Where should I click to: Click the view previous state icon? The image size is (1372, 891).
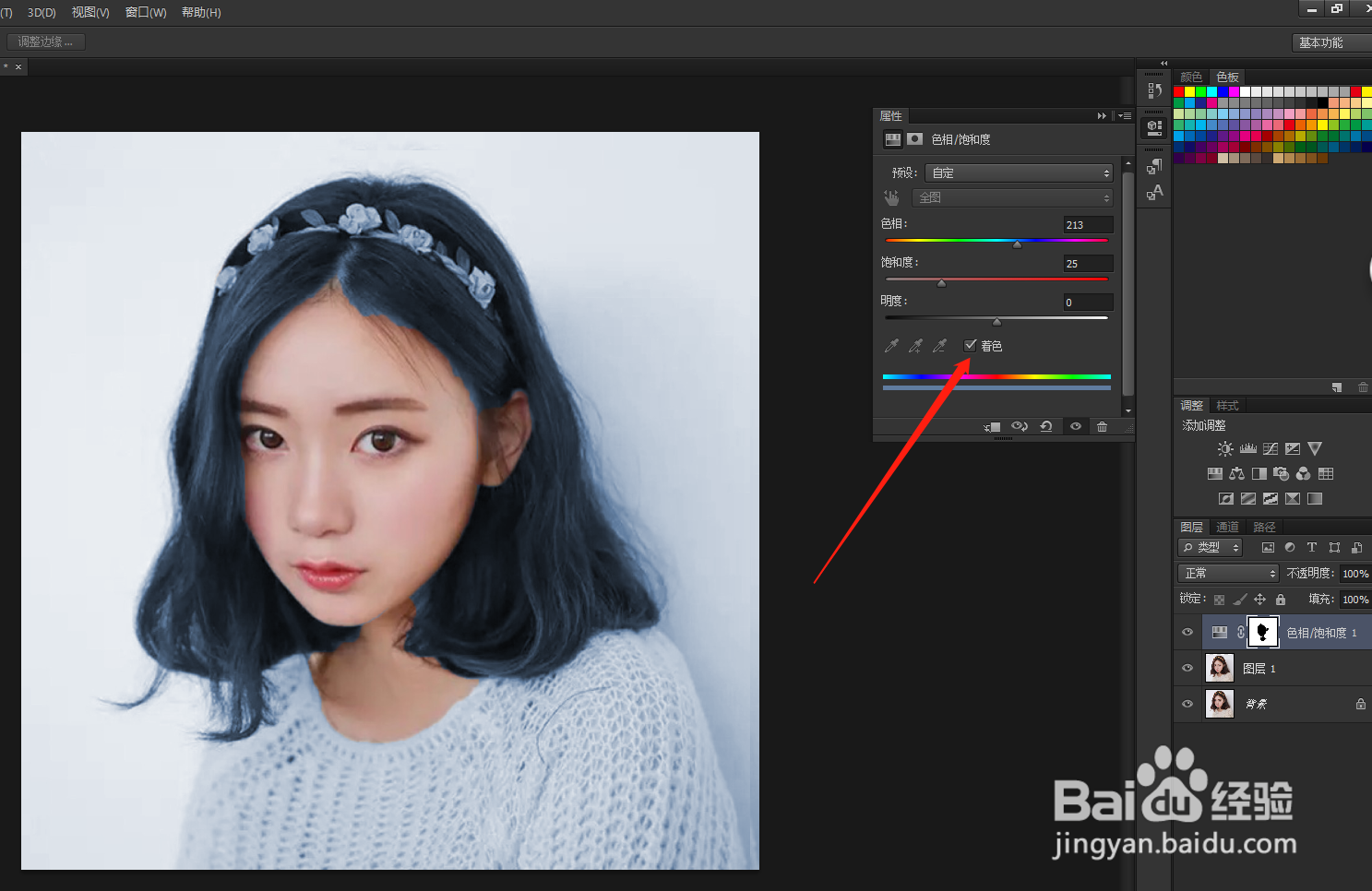1020,427
